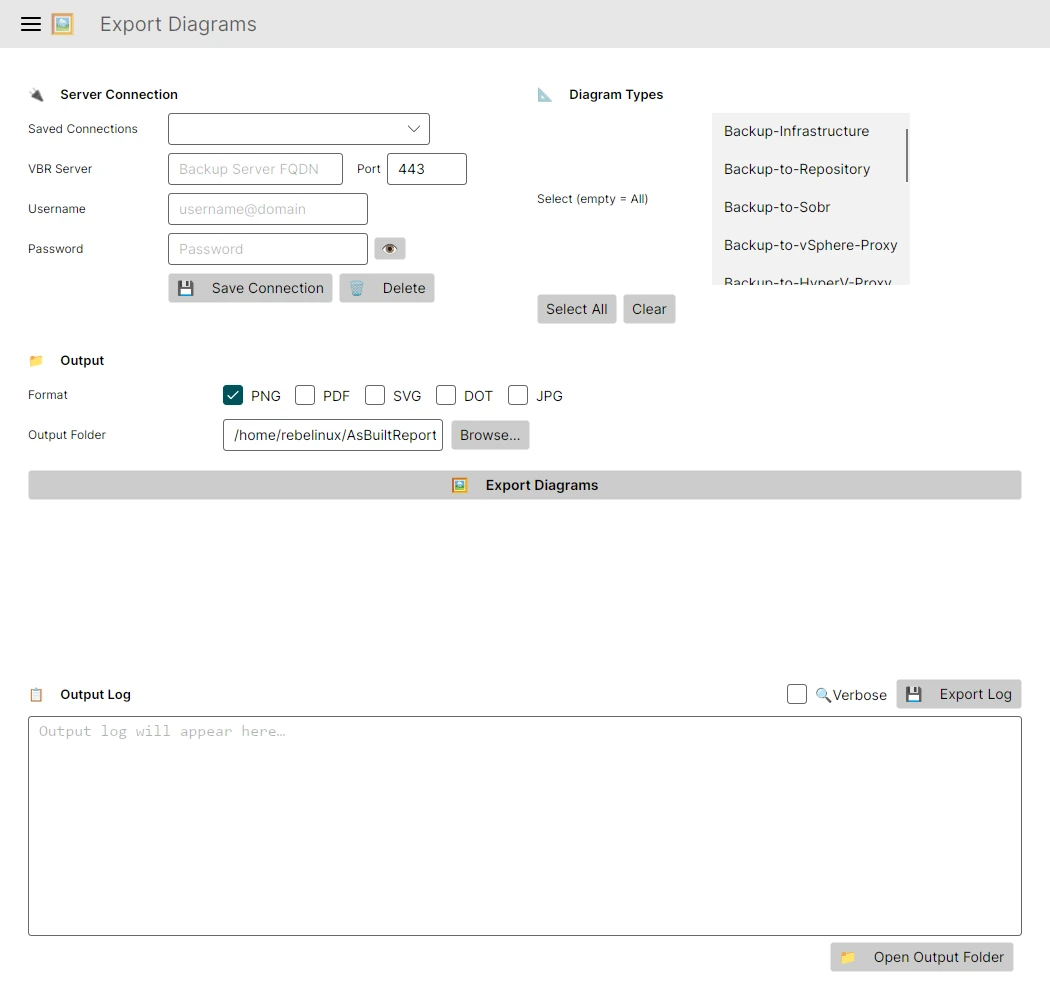Viewport: 1050px width, 1006px height.
Task: Enable the JPG output format checkbox
Action: 518,395
